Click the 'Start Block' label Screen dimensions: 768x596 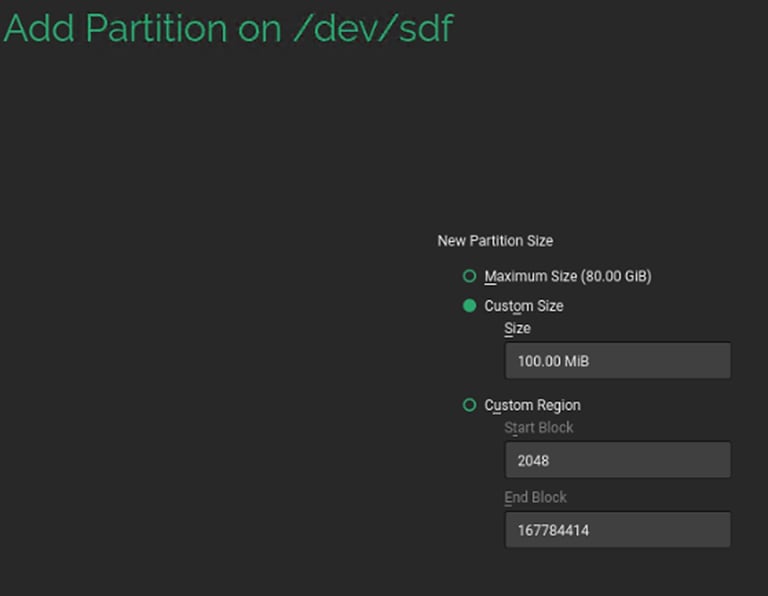click(x=538, y=427)
